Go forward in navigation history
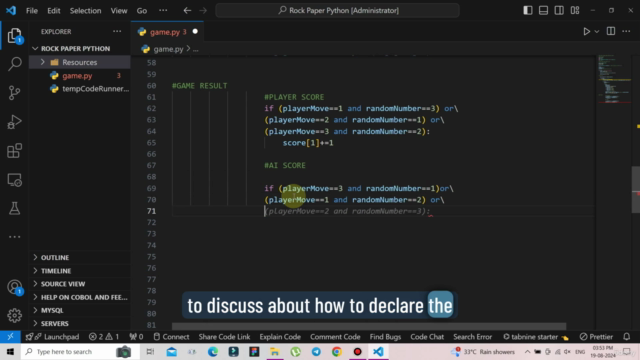The width and height of the screenshot is (640, 360). [203, 10]
